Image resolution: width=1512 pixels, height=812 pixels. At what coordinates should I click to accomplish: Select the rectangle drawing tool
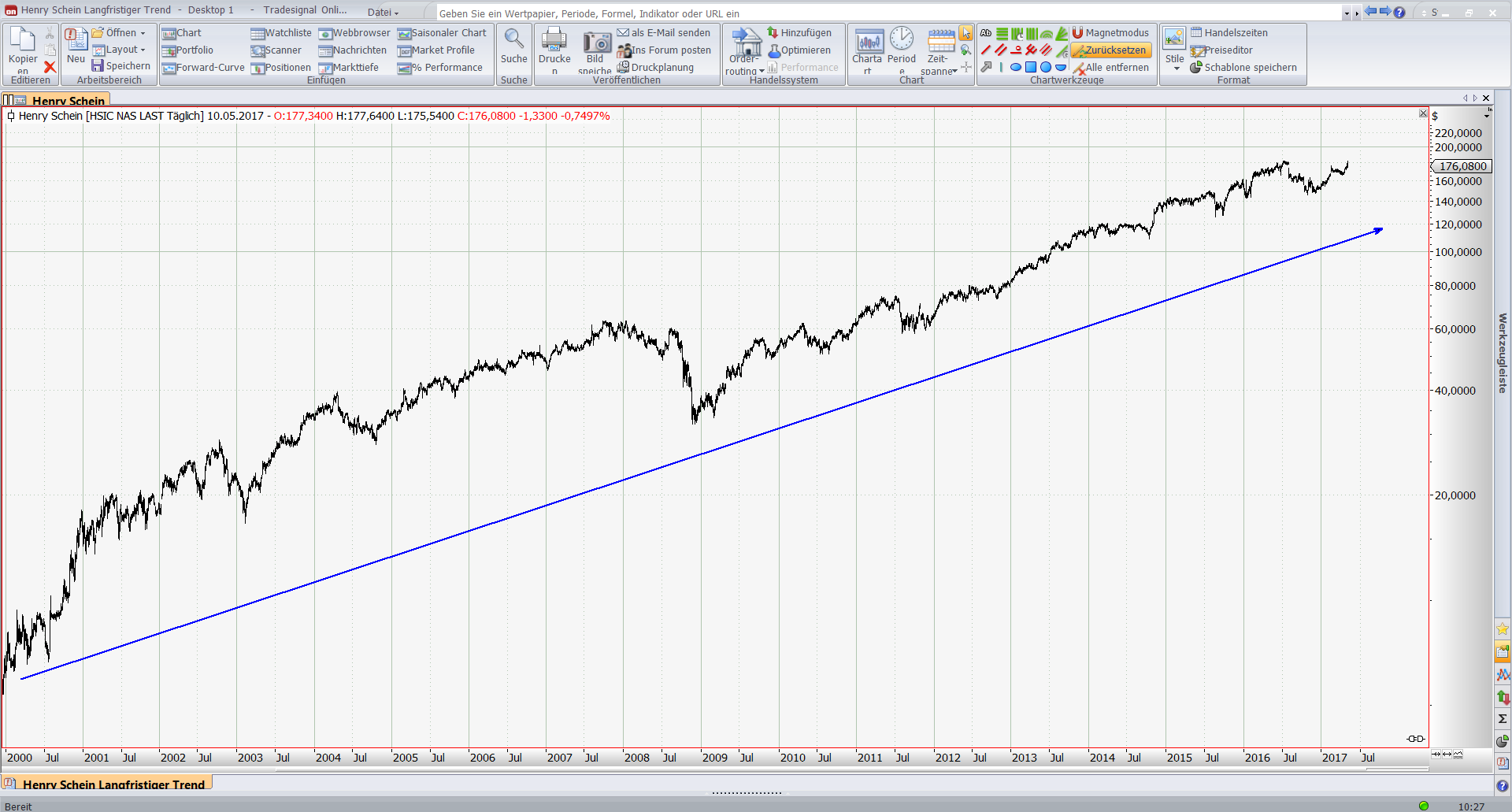point(1031,68)
